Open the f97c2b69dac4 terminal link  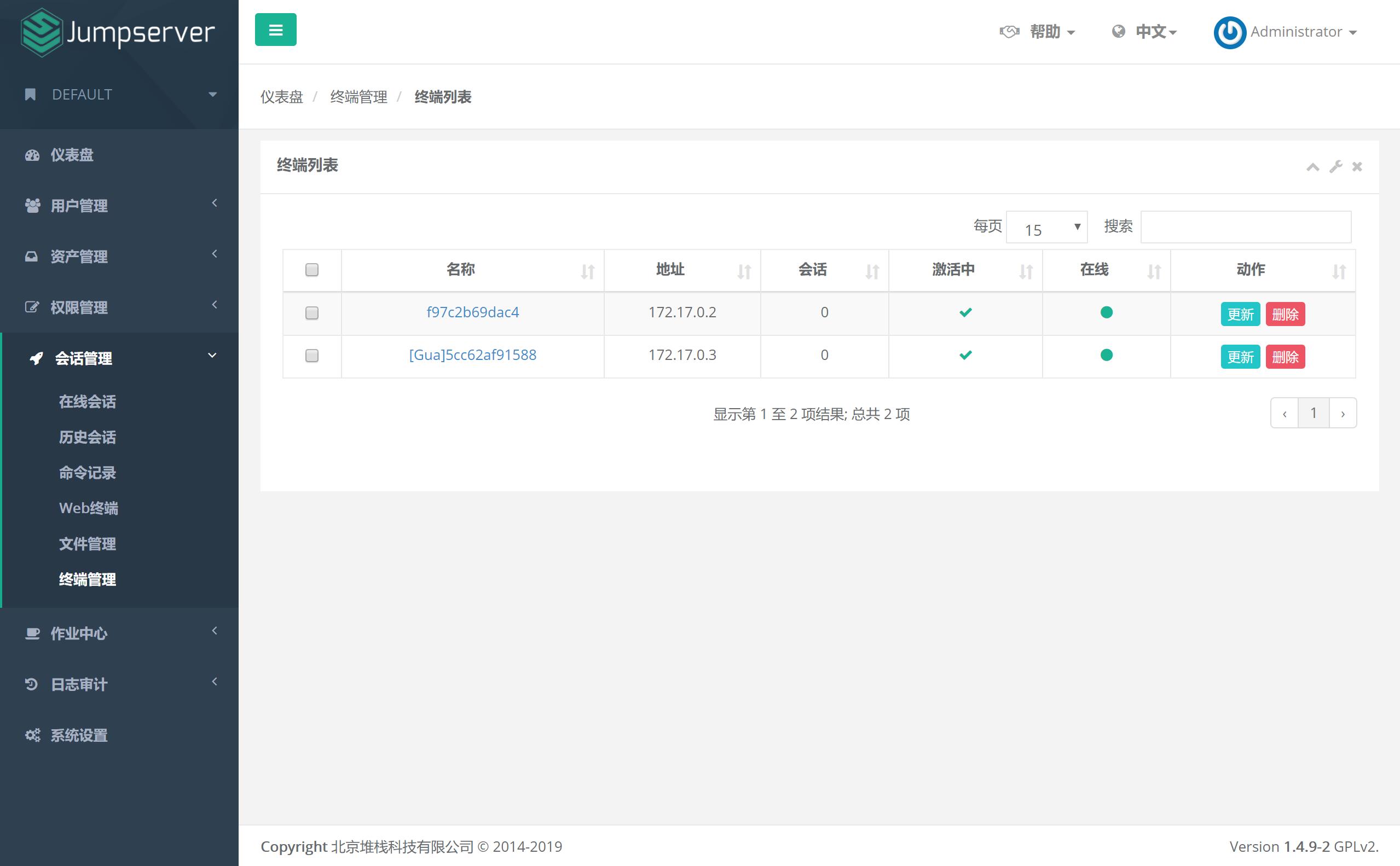click(x=472, y=312)
